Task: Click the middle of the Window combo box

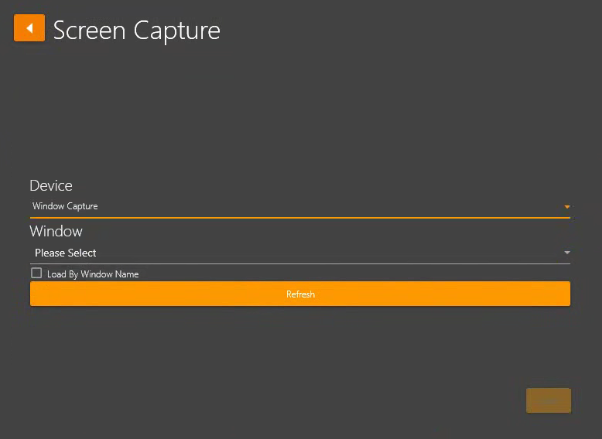Action: click(300, 253)
